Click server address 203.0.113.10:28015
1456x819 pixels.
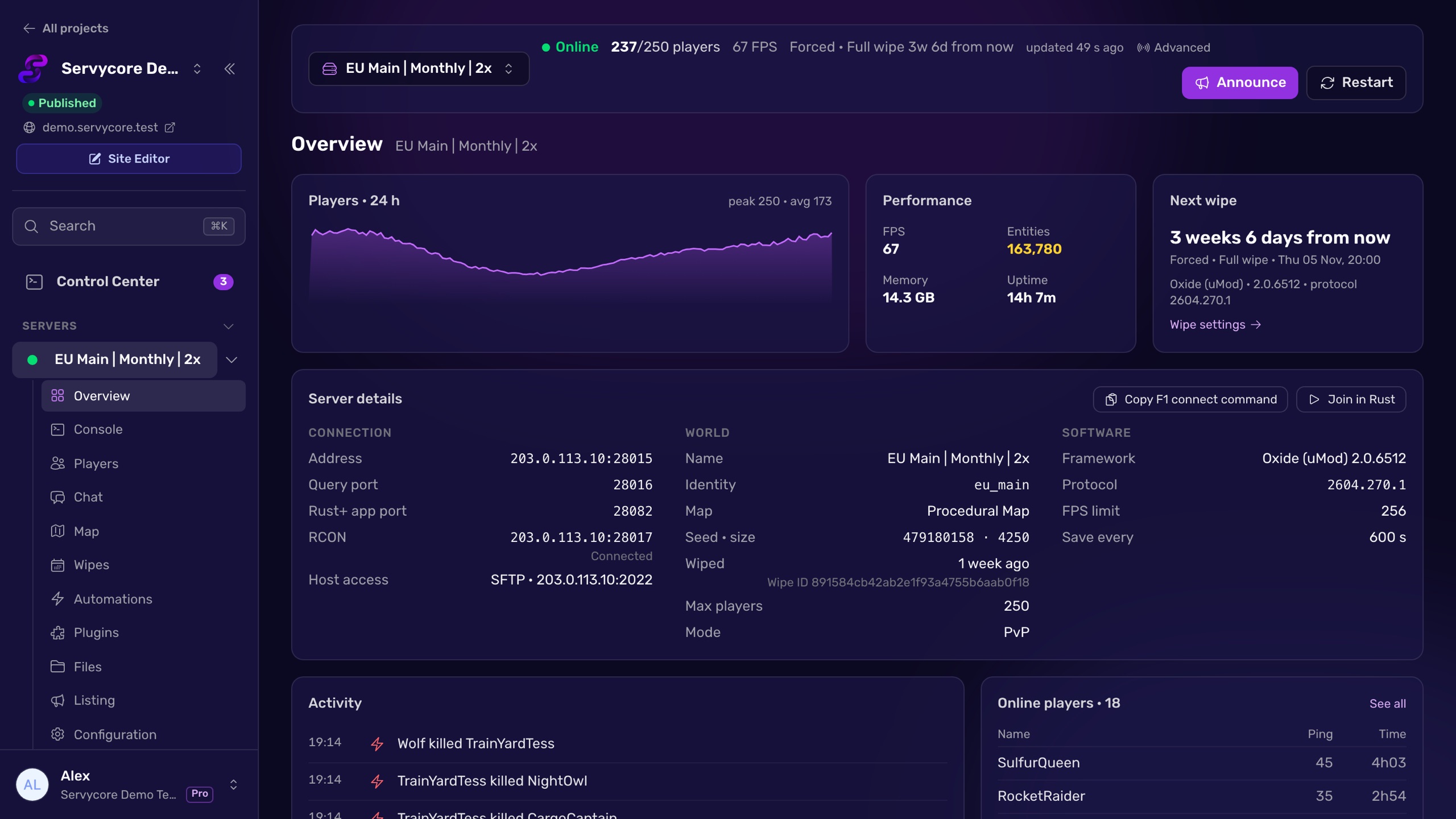pyautogui.click(x=581, y=458)
